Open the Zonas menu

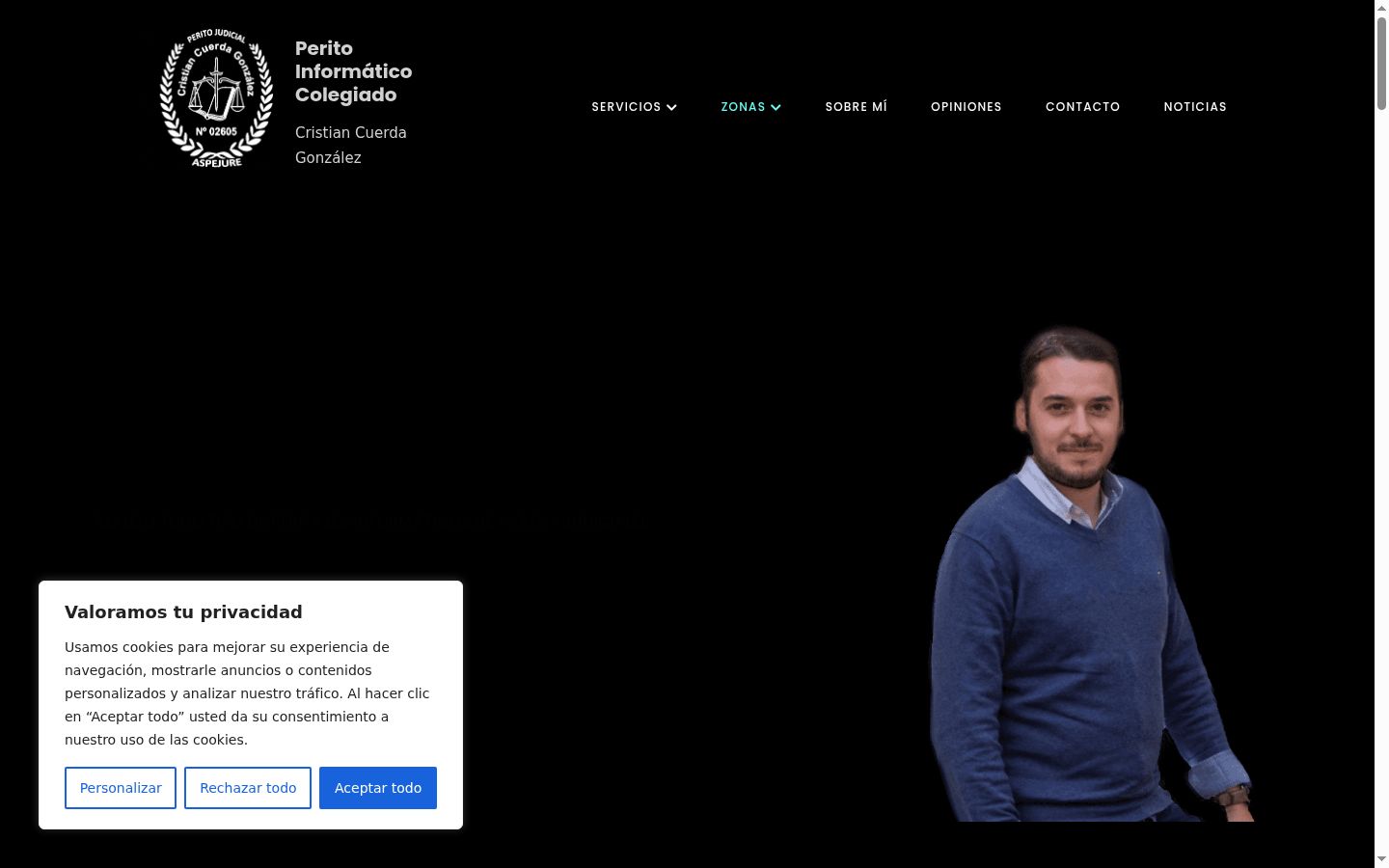coord(743,107)
